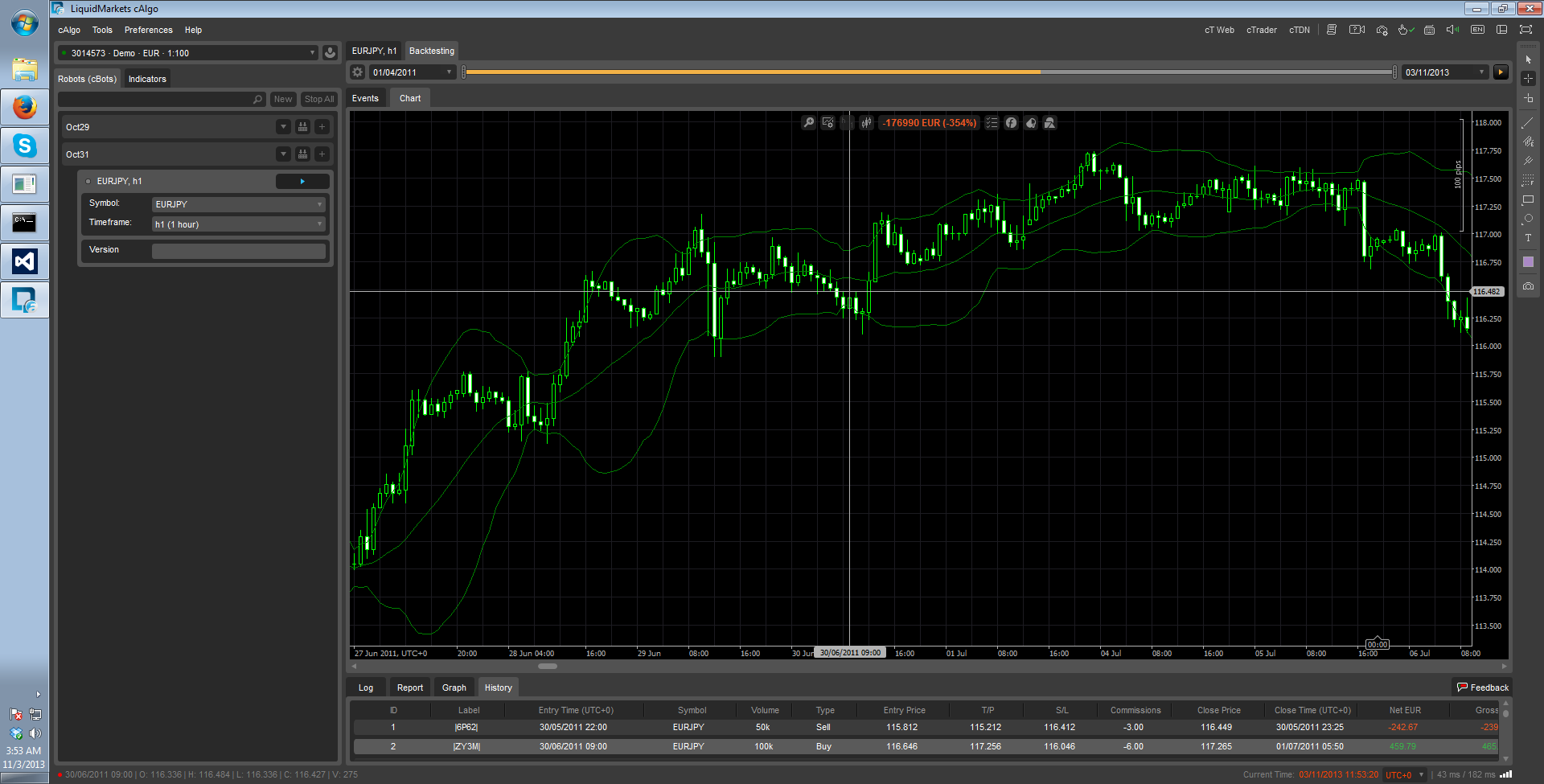
Task: Open the cTrader link
Action: coord(1262,30)
